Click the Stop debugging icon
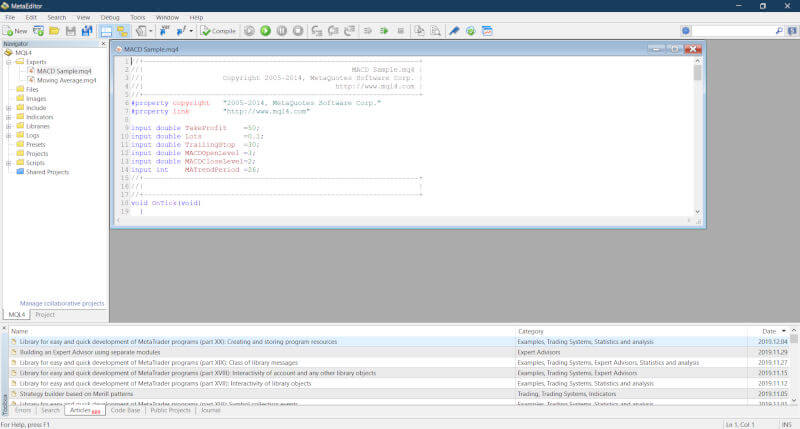This screenshot has width=800, height=429. pos(298,31)
